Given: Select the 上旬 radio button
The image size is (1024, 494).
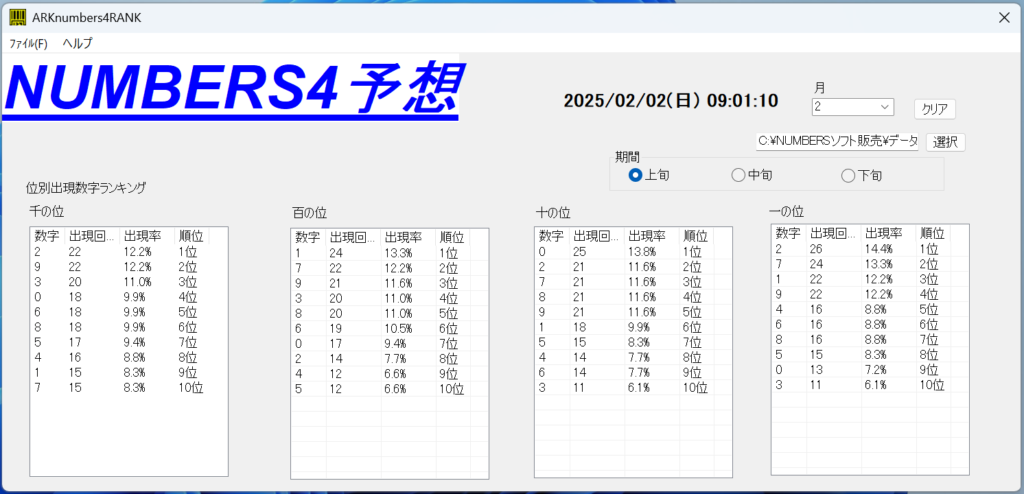Looking at the screenshot, I should [x=635, y=175].
